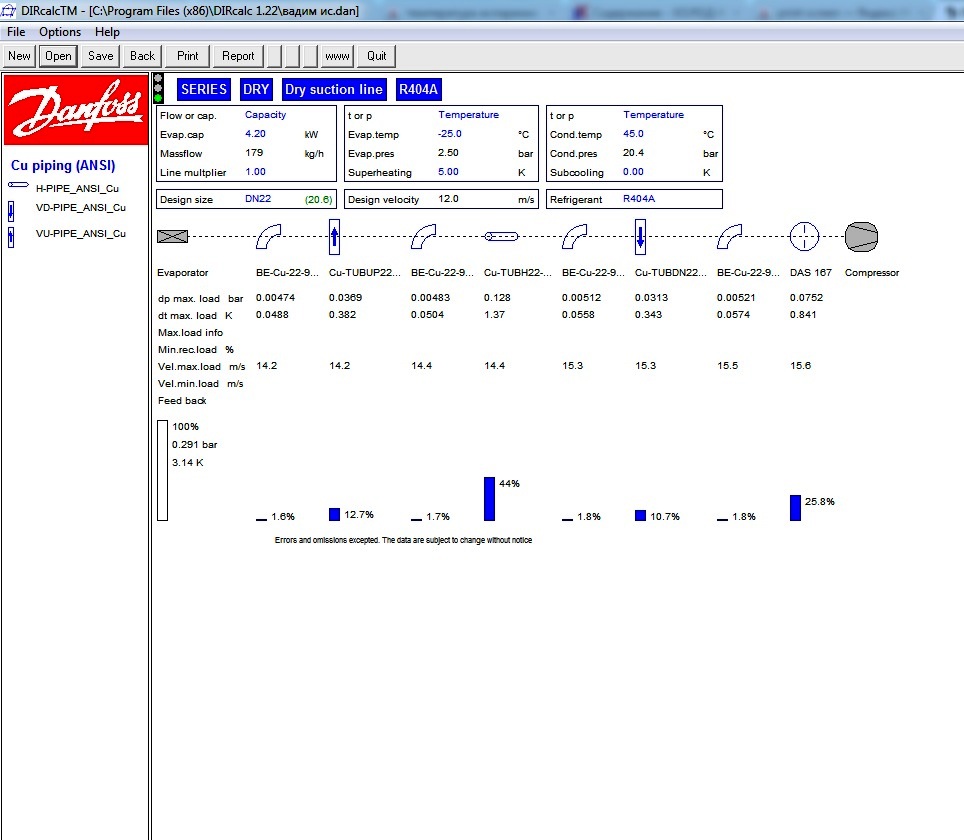
Task: Click the Capacity value for Flow or cap.
Action: (266, 115)
